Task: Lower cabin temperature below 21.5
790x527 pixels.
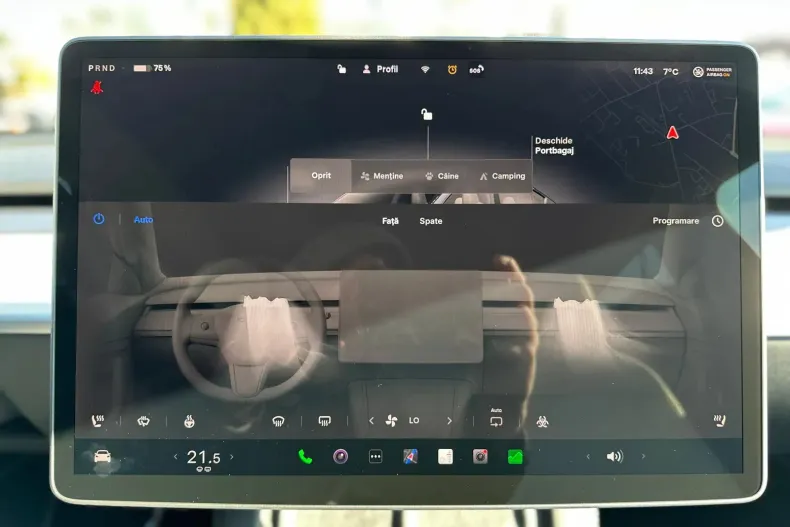Action: tap(176, 457)
